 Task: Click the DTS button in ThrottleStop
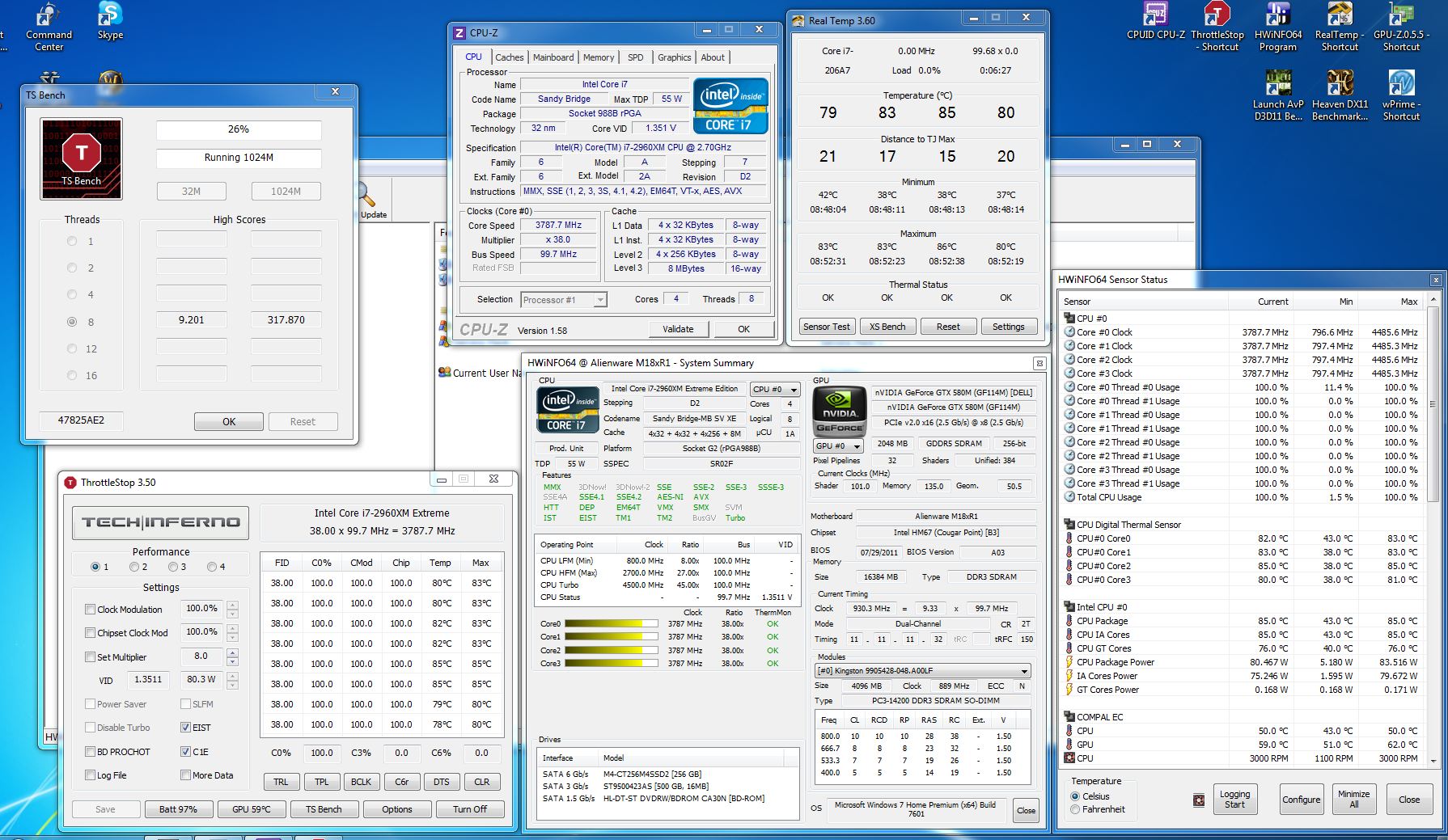point(442,782)
